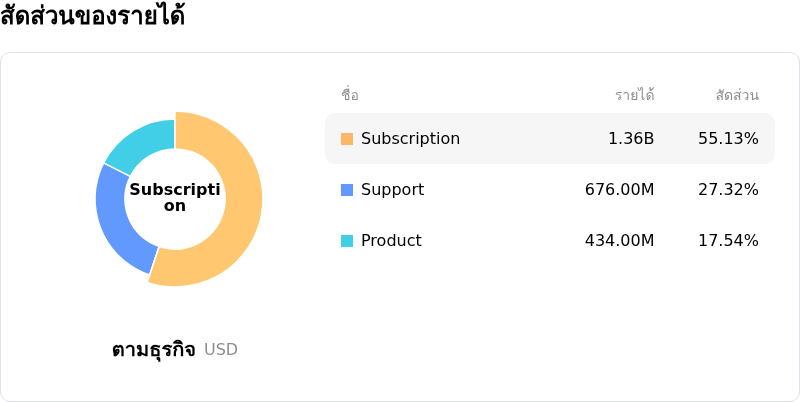Click the cyan Product legend swatch
This screenshot has width=800, height=402.
347,241
